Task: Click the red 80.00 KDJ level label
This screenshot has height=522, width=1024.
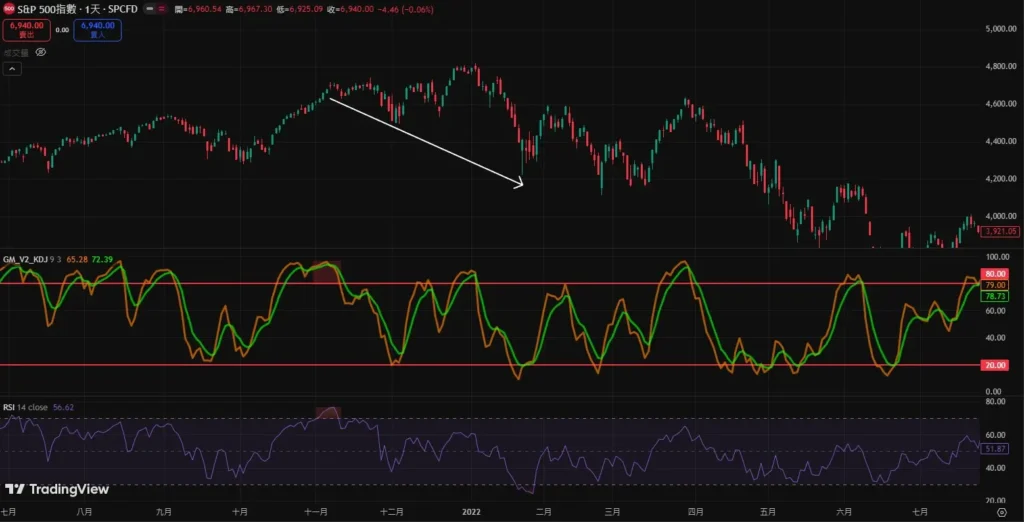Action: 995,273
